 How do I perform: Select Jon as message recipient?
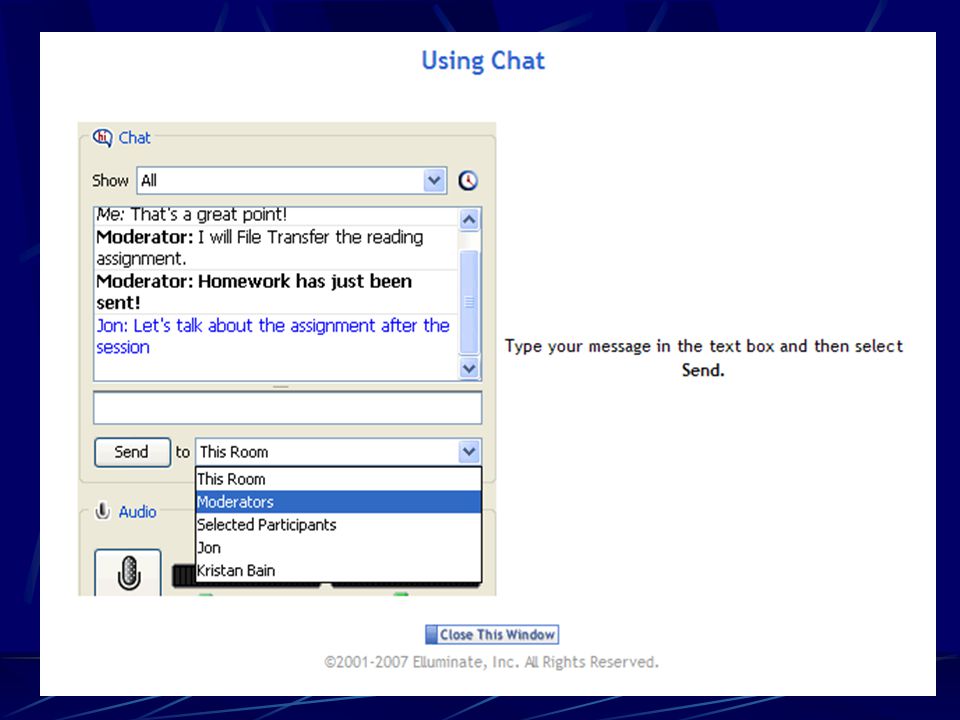click(x=339, y=547)
